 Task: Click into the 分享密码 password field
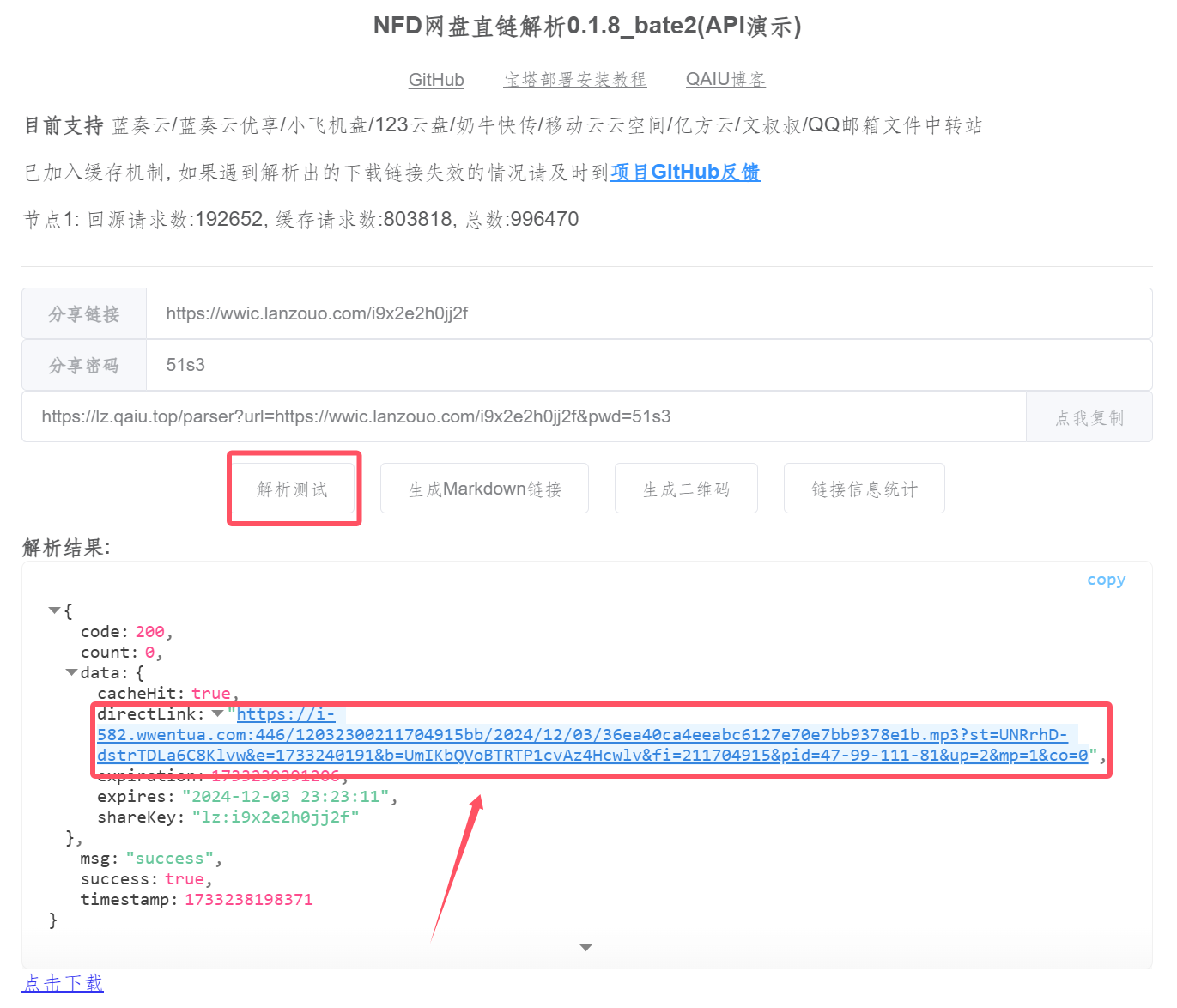point(648,365)
